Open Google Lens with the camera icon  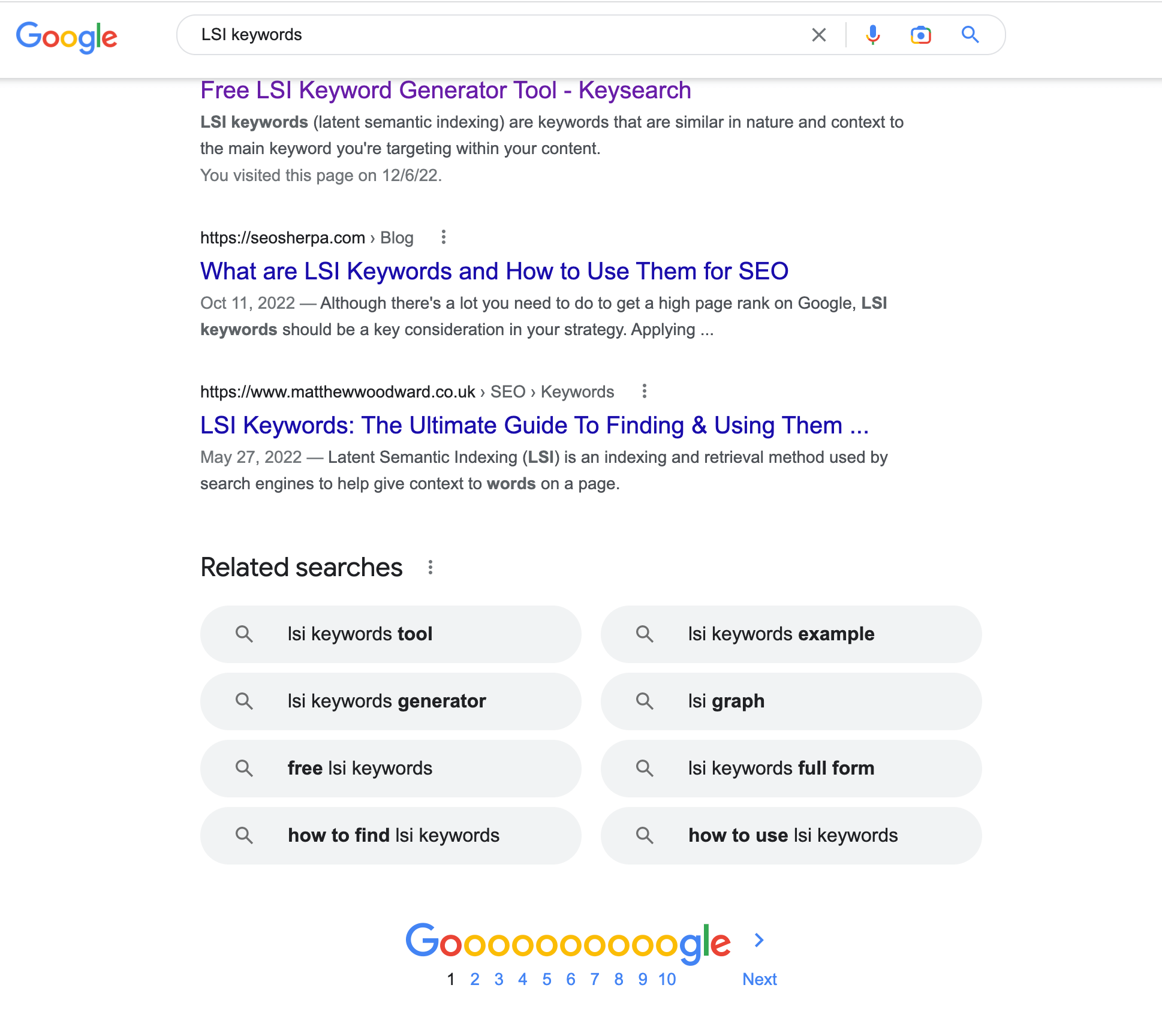tap(920, 35)
